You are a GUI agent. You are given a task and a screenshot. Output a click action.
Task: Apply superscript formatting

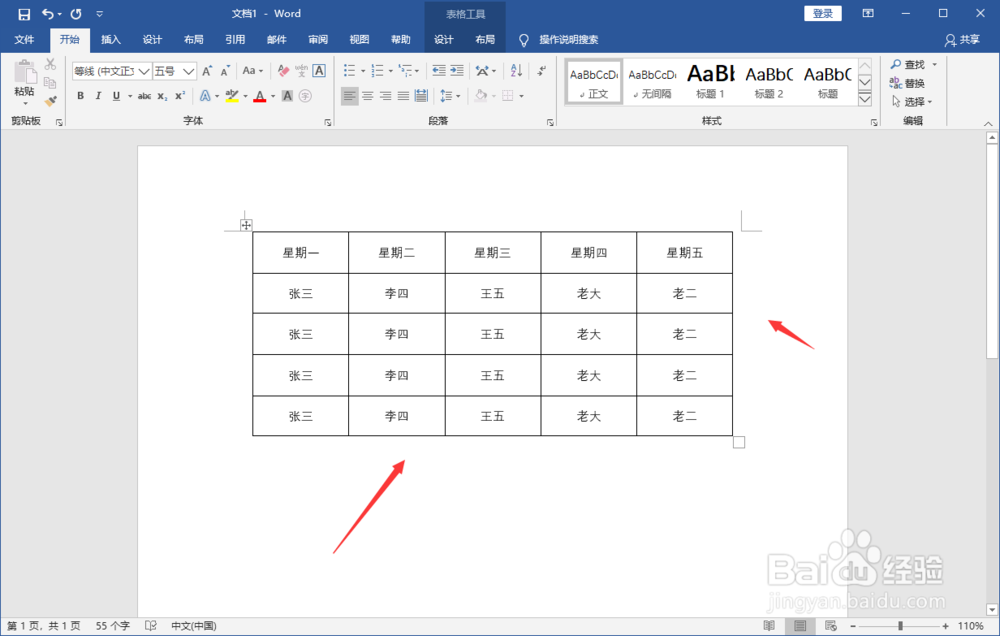tap(178, 94)
